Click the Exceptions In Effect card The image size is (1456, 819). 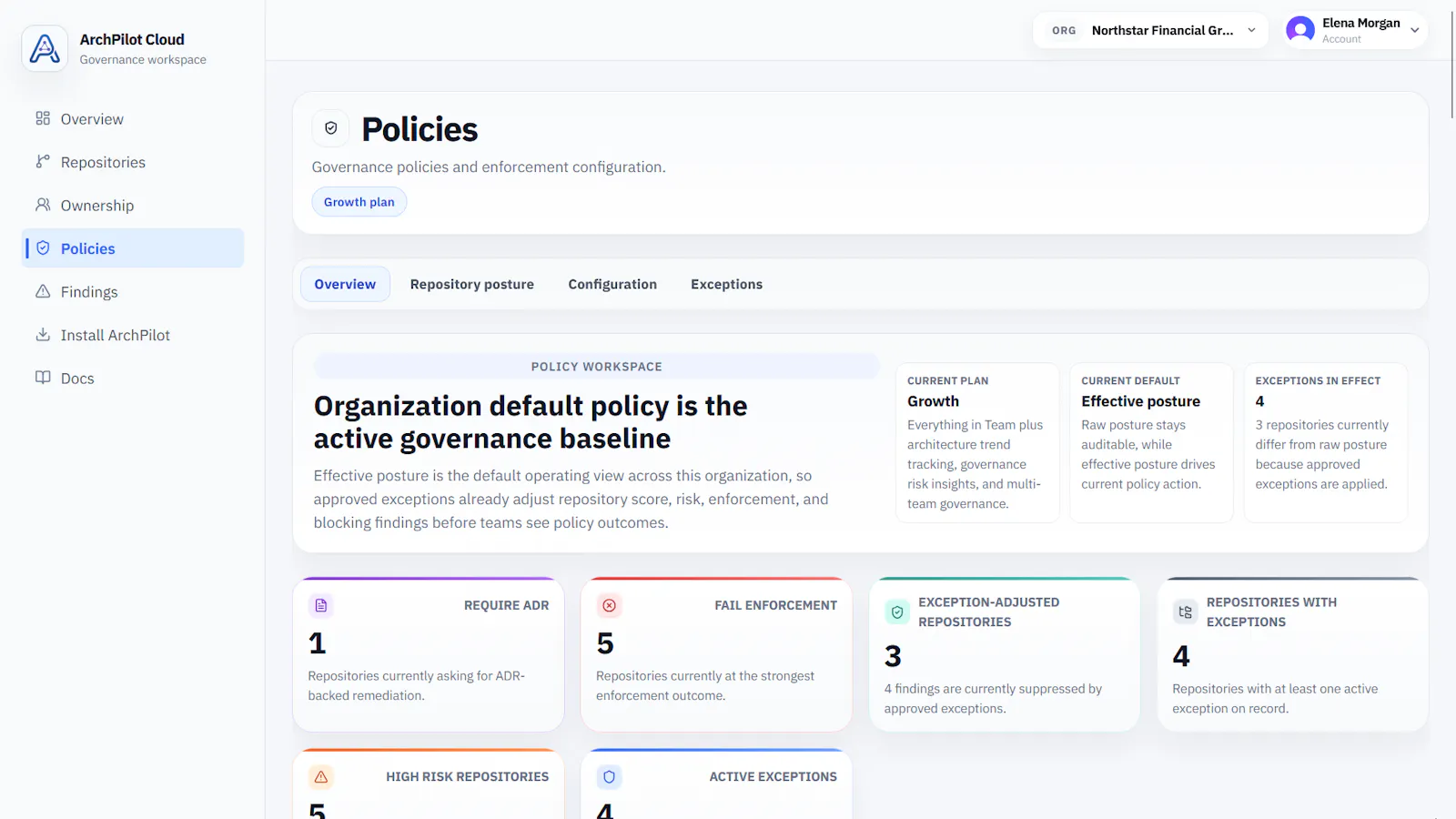click(x=1326, y=442)
